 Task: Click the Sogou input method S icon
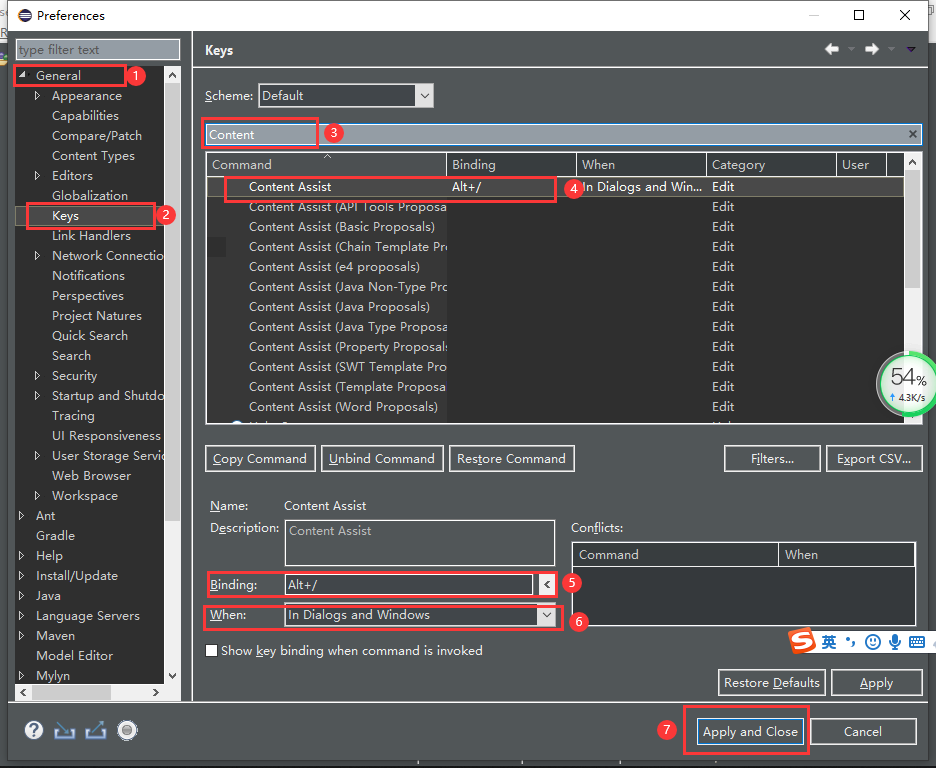coord(803,641)
